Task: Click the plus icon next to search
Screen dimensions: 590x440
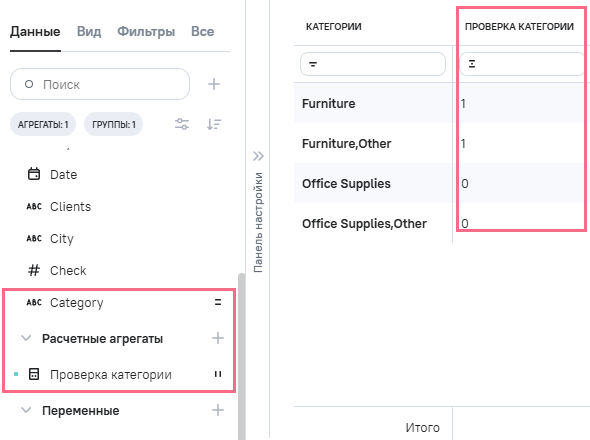Action: [x=214, y=84]
